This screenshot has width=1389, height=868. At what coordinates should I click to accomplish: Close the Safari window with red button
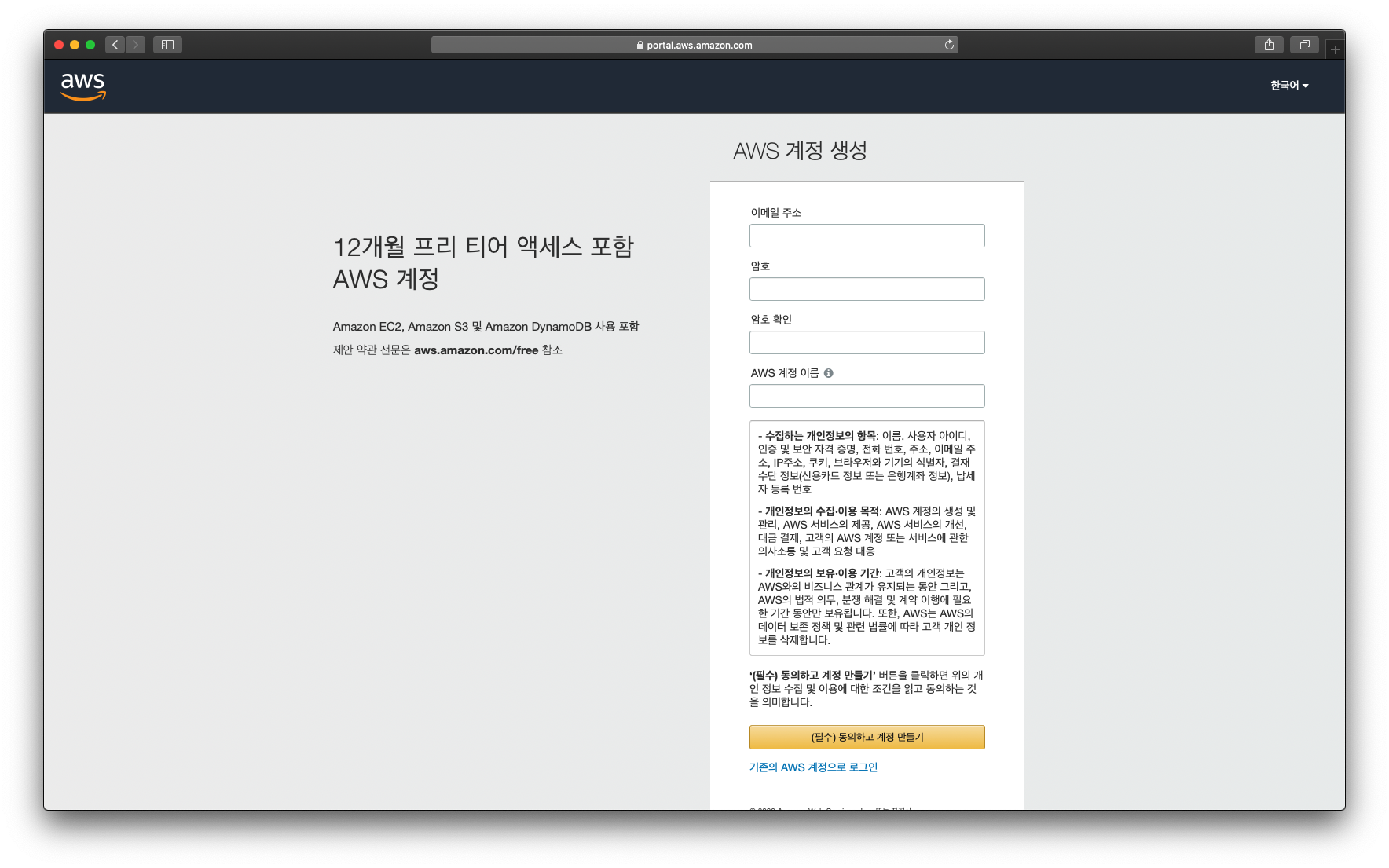(x=59, y=45)
